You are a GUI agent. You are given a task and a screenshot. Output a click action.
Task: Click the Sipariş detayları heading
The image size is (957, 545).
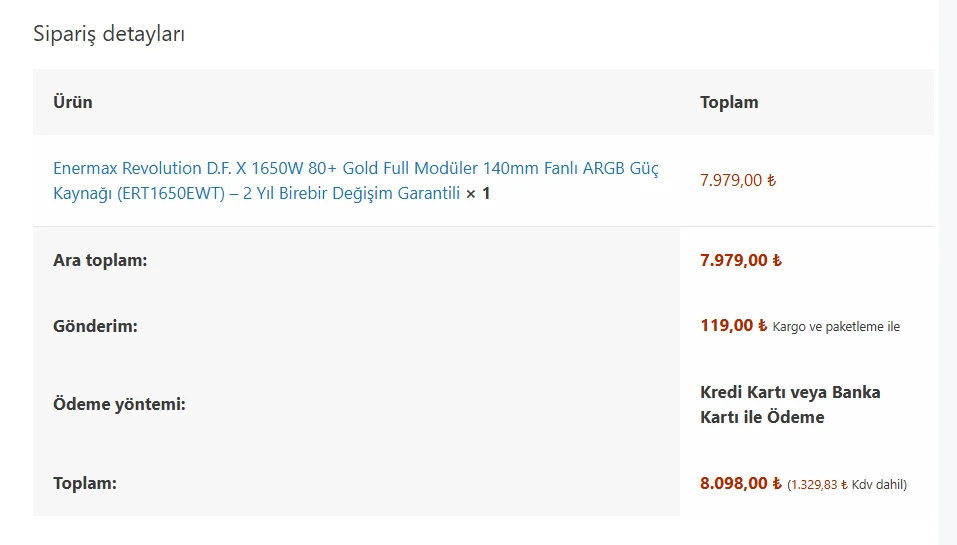(x=109, y=34)
